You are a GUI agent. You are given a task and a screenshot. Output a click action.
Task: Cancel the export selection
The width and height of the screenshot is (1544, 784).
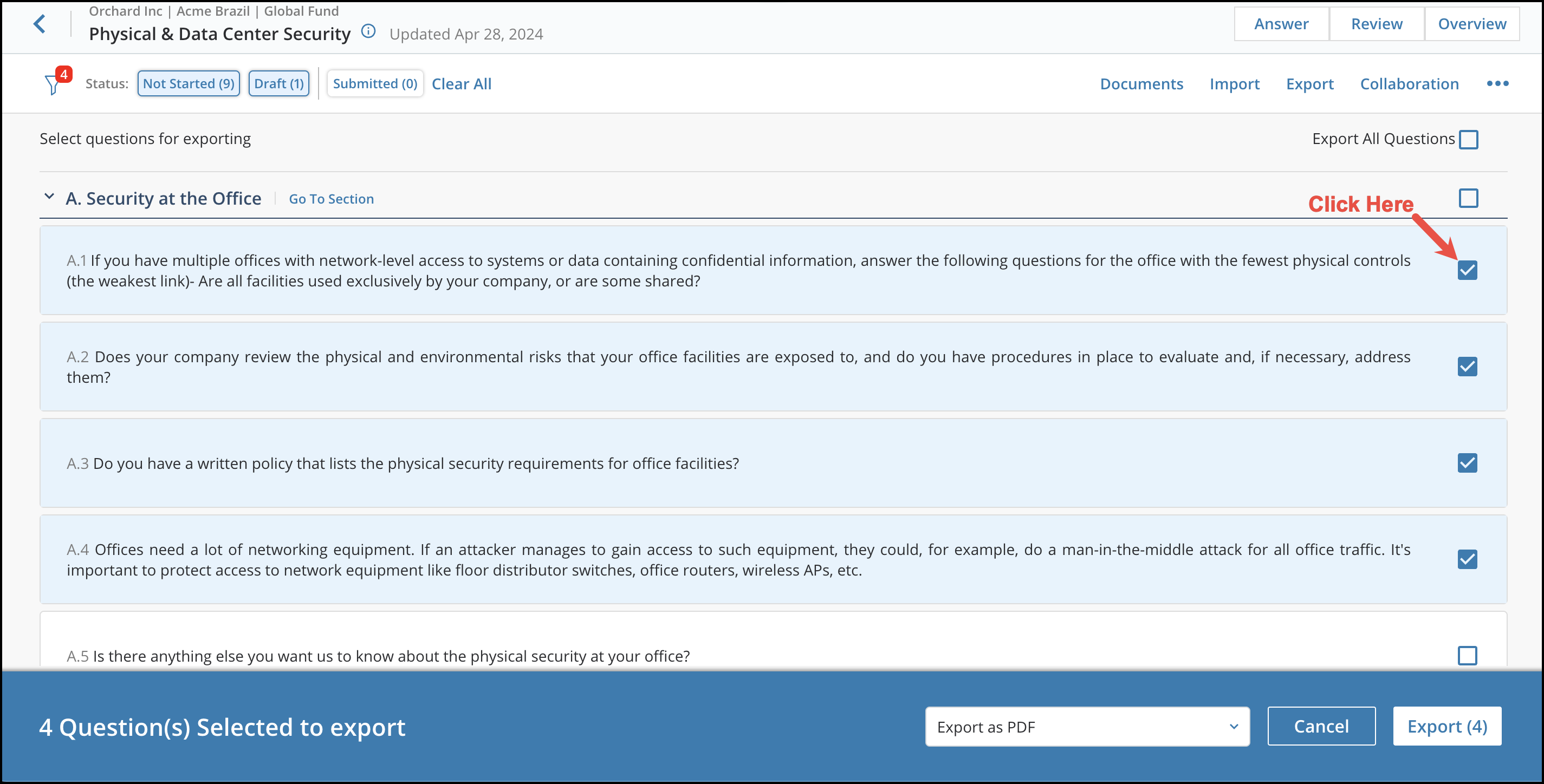(x=1321, y=726)
